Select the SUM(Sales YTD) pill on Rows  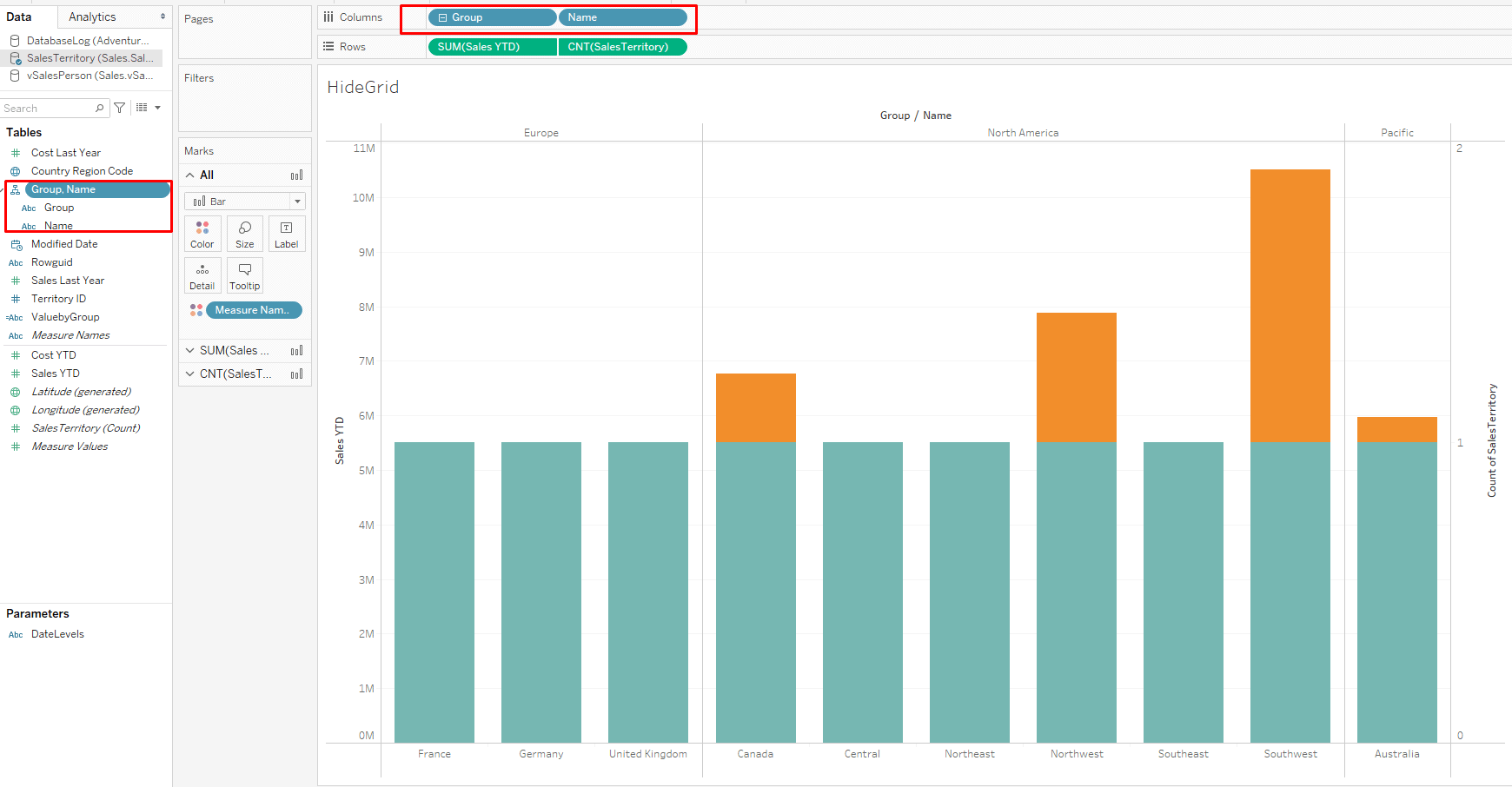[x=491, y=46]
